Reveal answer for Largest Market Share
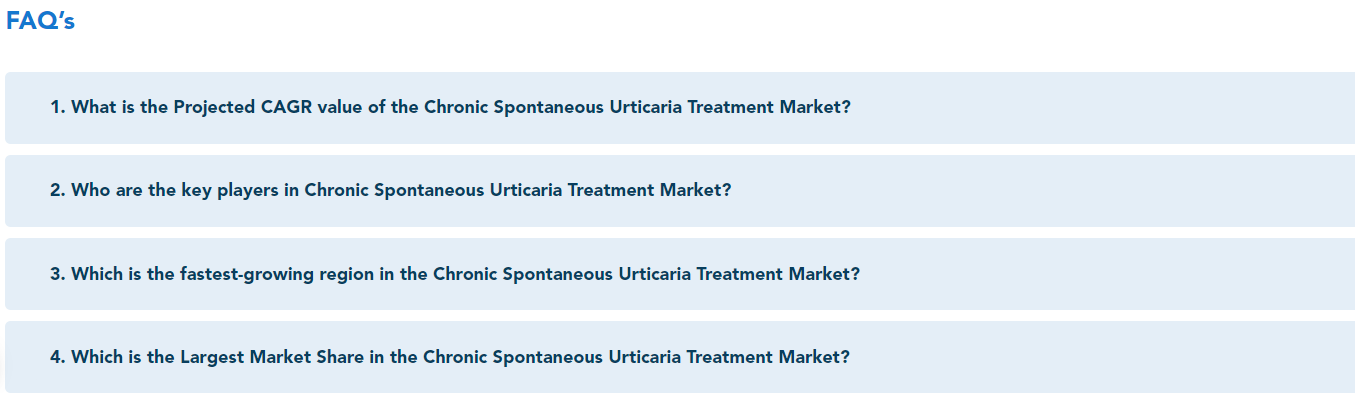This screenshot has width=1355, height=393. pos(680,356)
